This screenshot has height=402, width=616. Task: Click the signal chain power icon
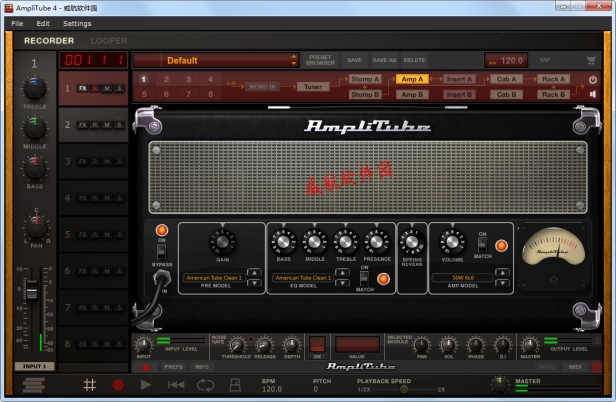click(x=593, y=80)
